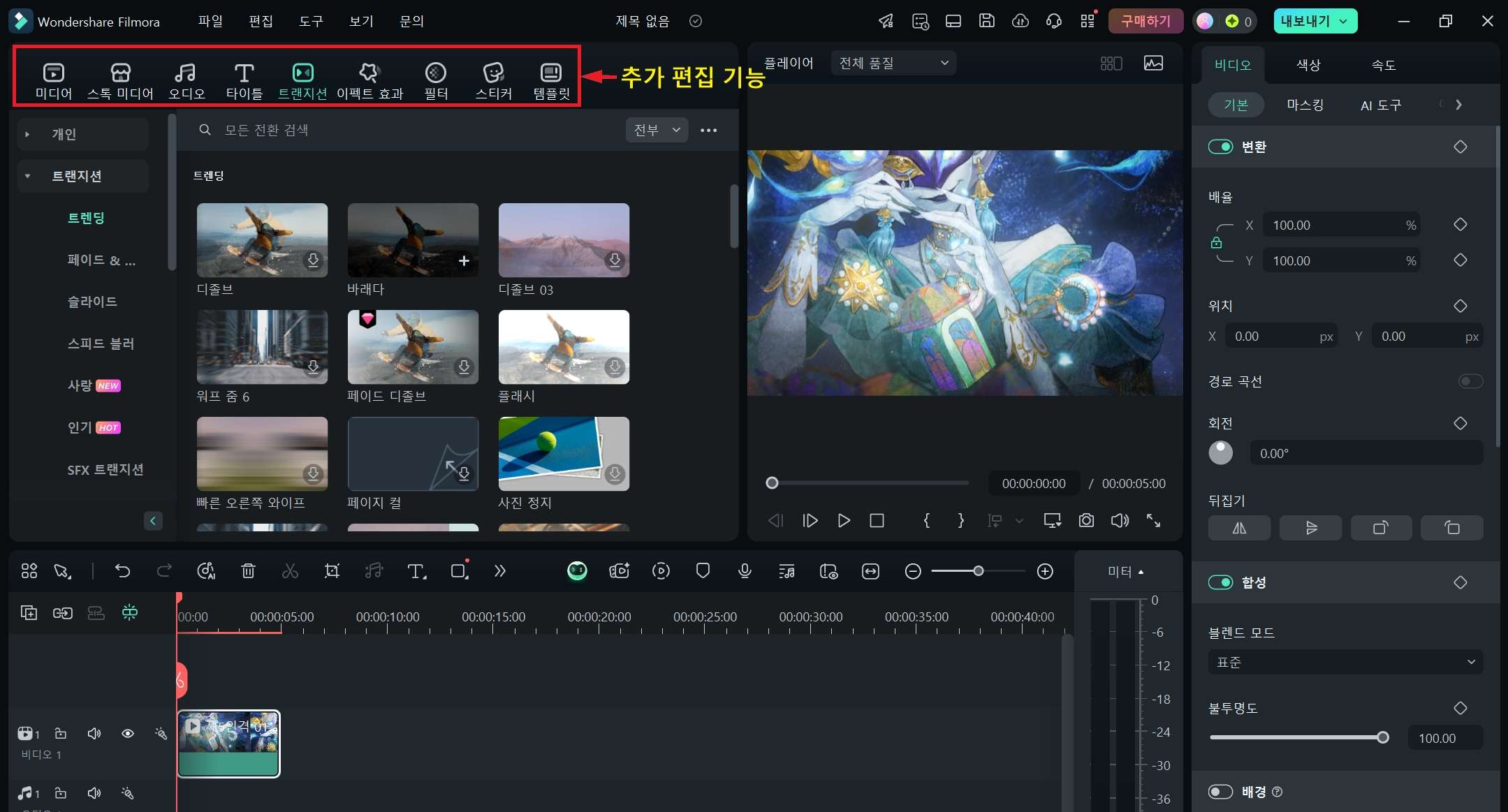
Task: Select the crop tool in timeline toolbar
Action: [x=332, y=571]
